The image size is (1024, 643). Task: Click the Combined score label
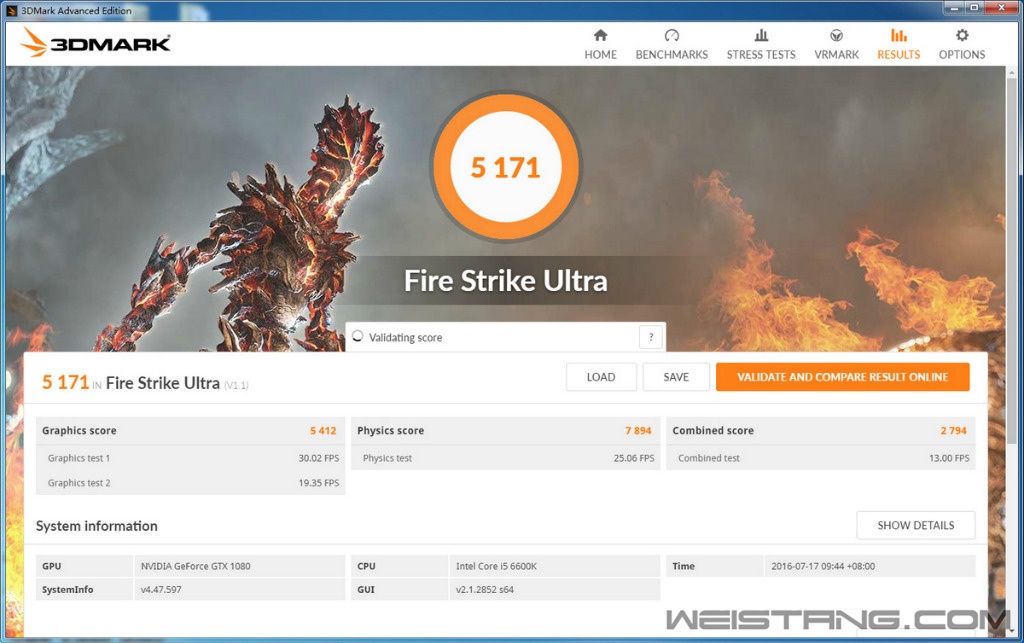[713, 431]
